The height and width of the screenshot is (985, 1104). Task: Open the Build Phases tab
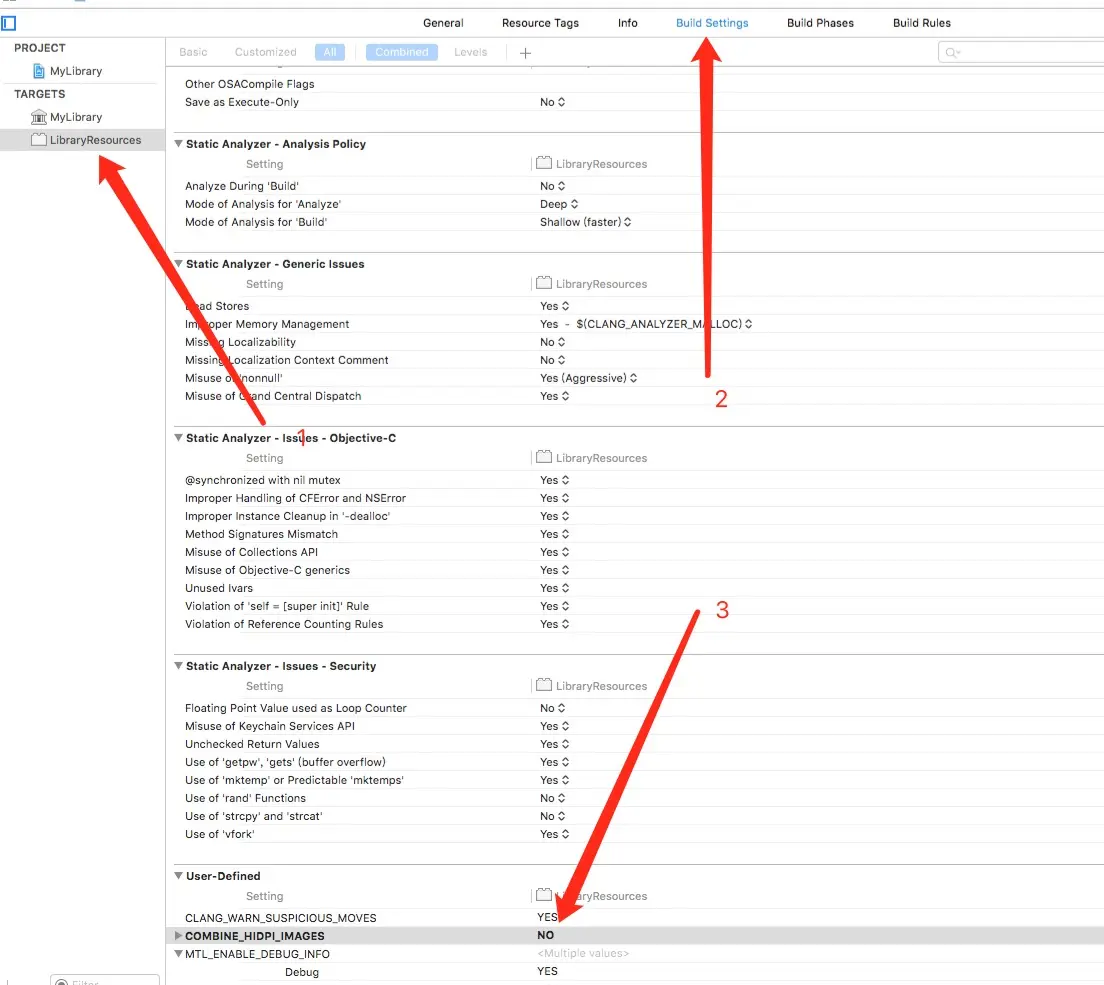820,23
